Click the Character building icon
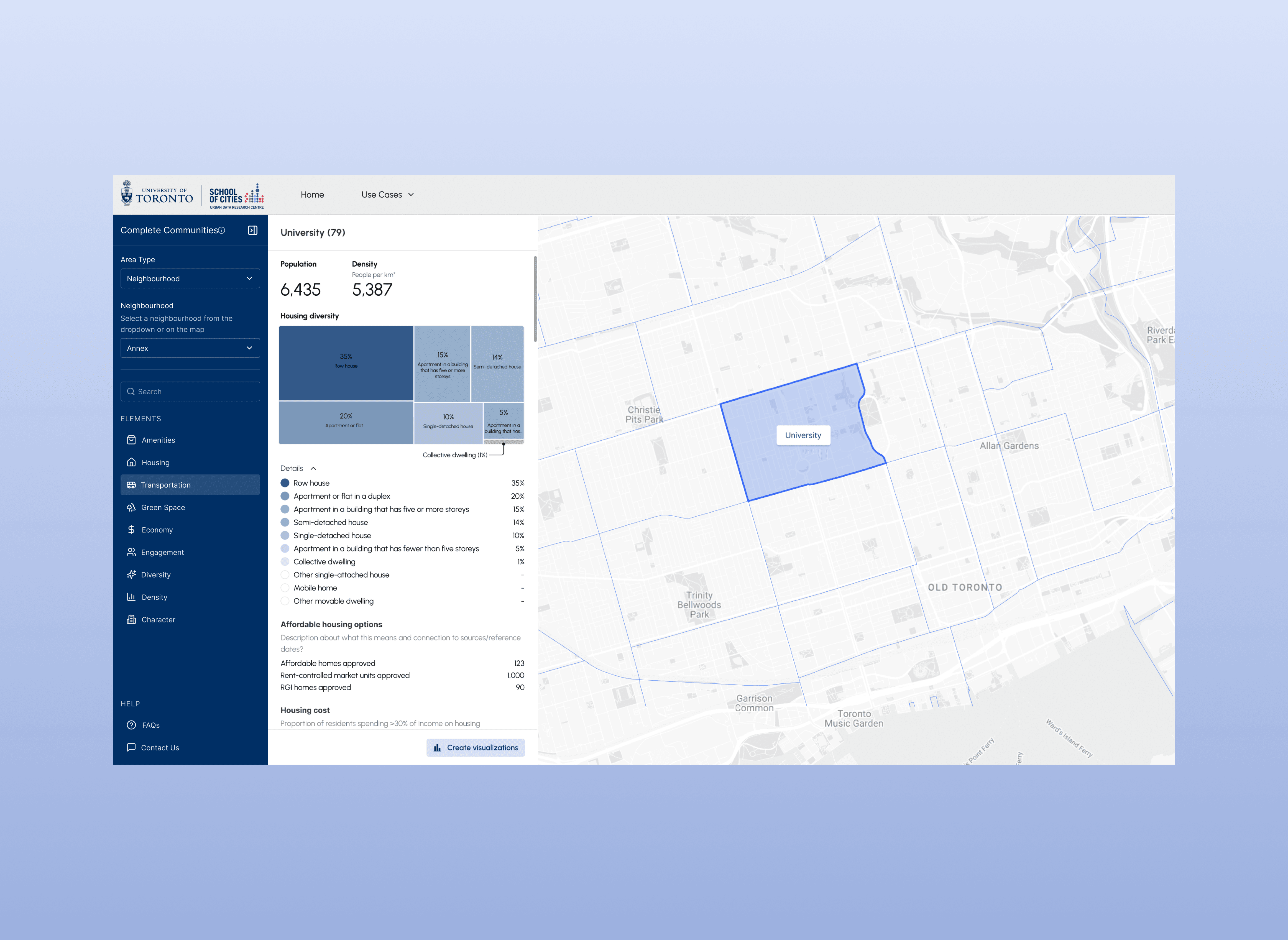 pyautogui.click(x=131, y=619)
